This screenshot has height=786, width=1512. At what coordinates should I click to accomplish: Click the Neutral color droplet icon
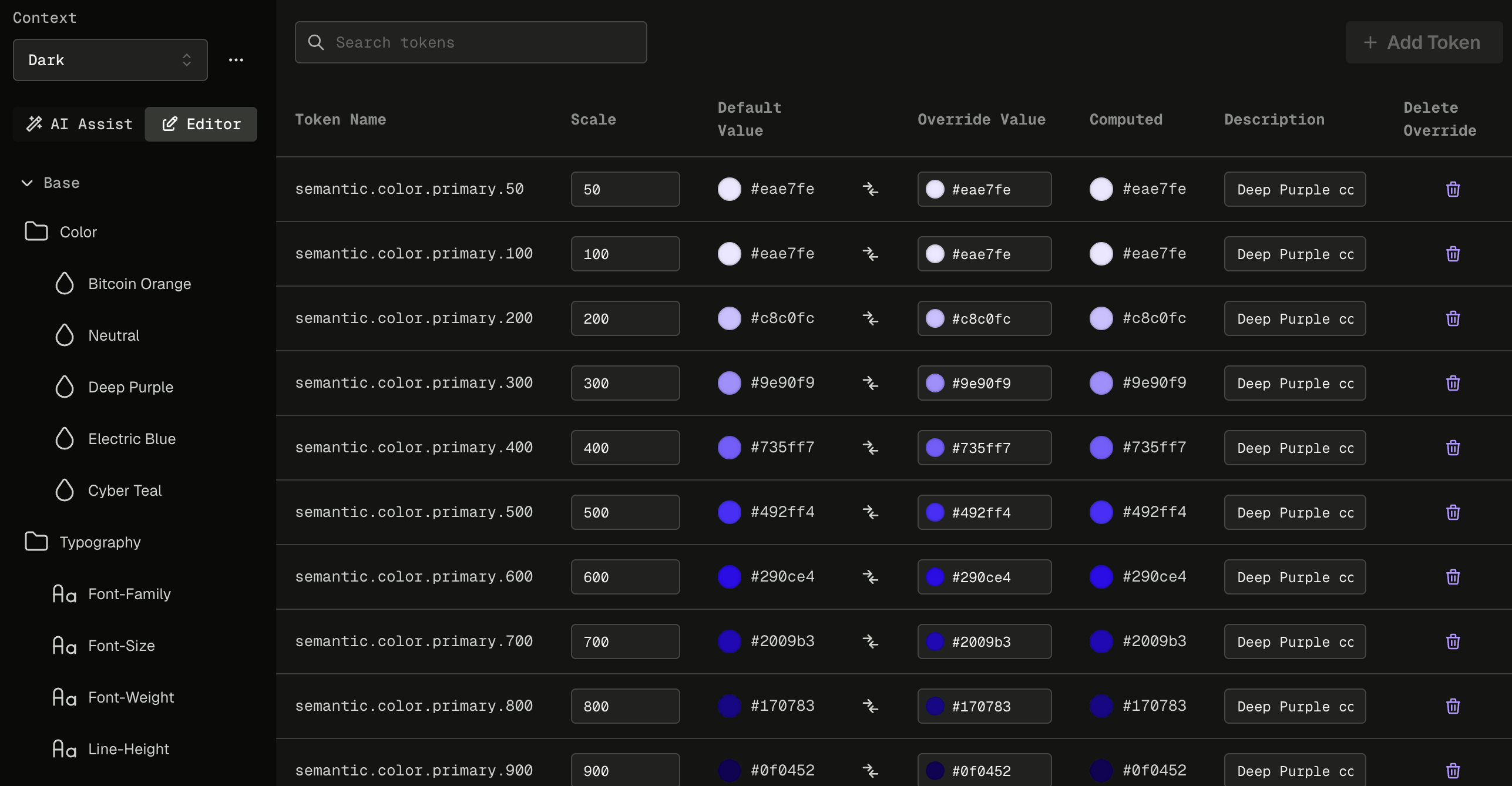tap(65, 335)
